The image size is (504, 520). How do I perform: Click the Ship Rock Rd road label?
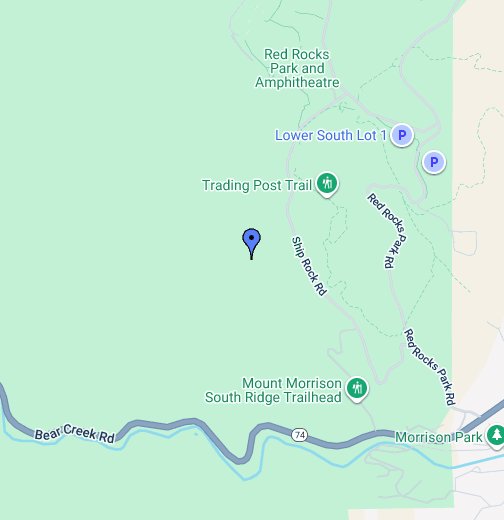pyautogui.click(x=309, y=266)
